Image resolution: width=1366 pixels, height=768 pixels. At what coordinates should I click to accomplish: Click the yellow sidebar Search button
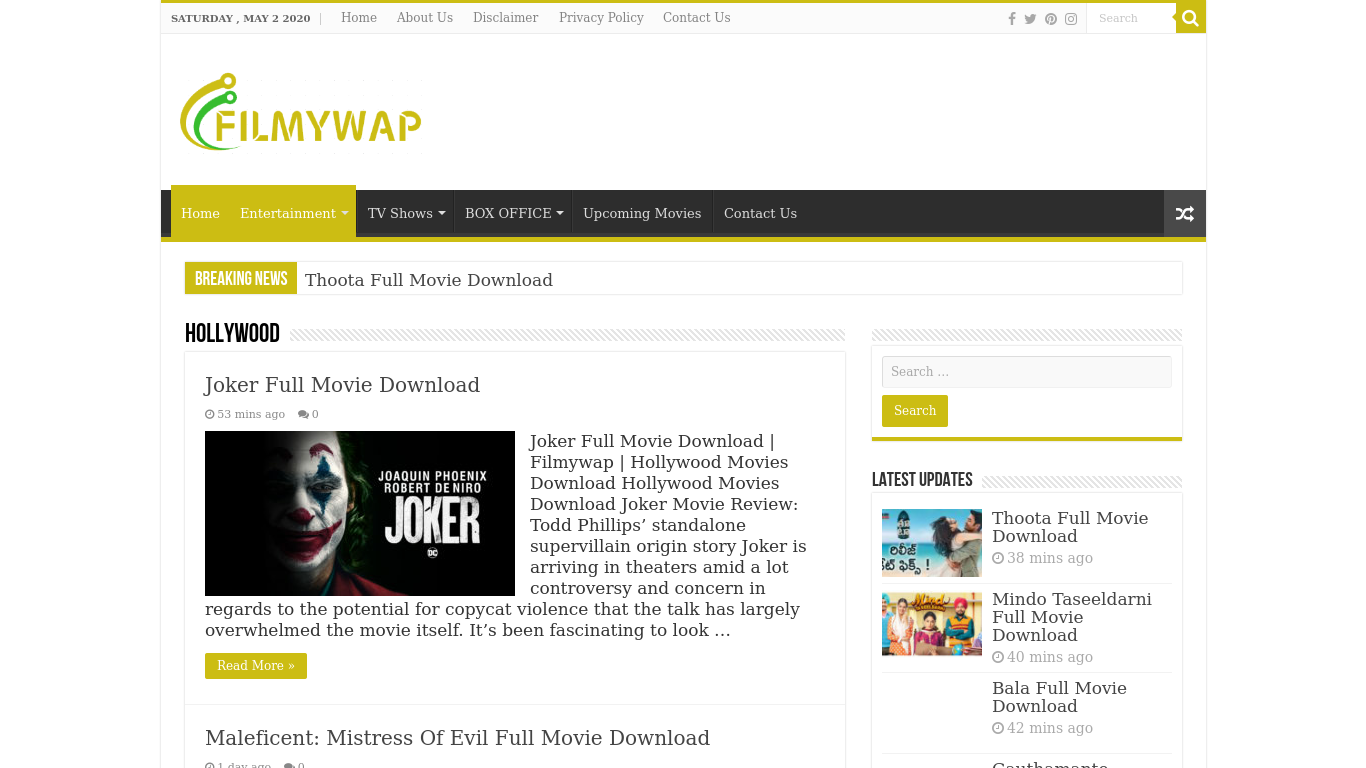[915, 411]
